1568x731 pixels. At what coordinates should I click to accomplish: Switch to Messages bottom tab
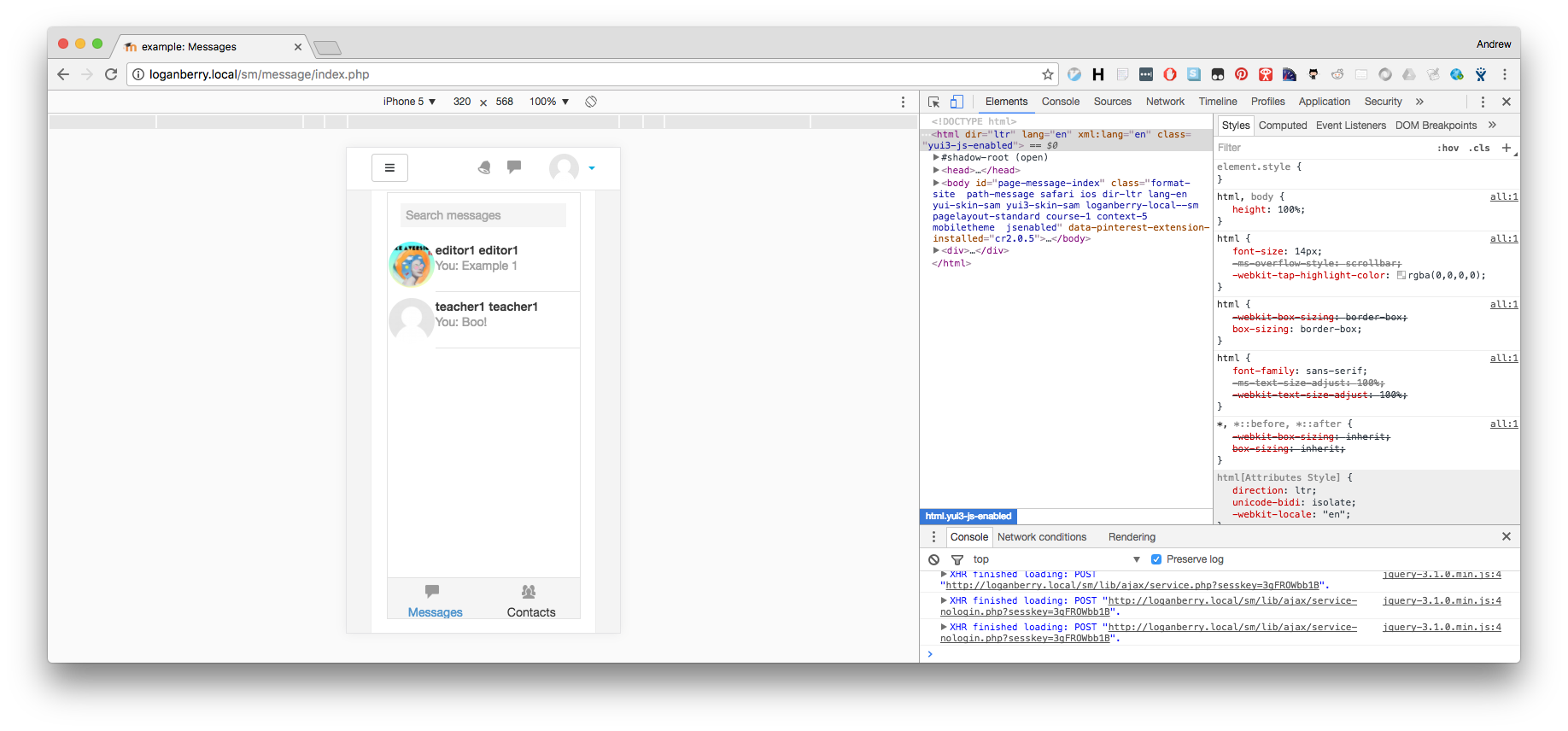click(436, 600)
